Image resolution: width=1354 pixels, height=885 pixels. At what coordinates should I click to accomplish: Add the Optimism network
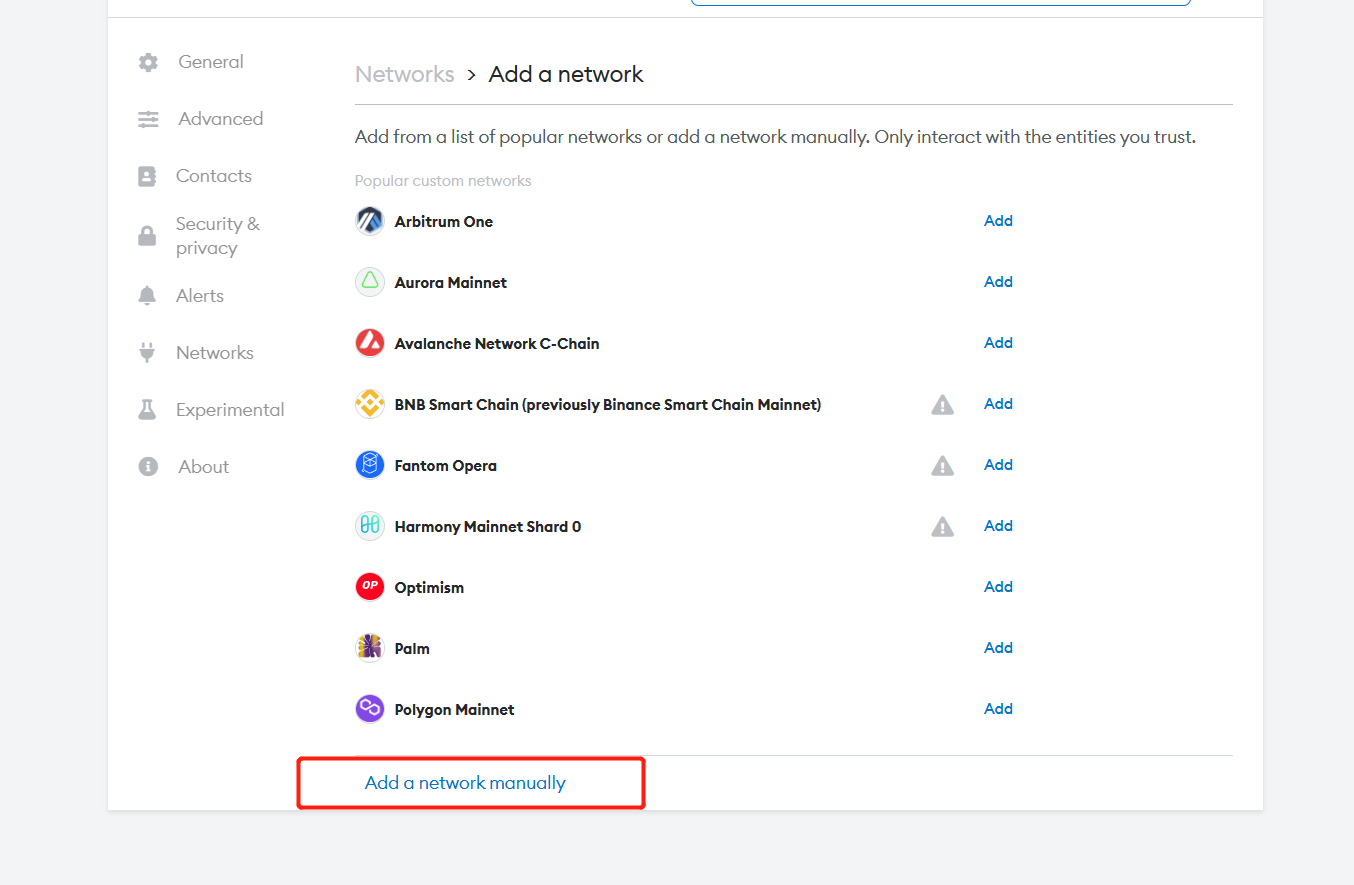pyautogui.click(x=998, y=587)
